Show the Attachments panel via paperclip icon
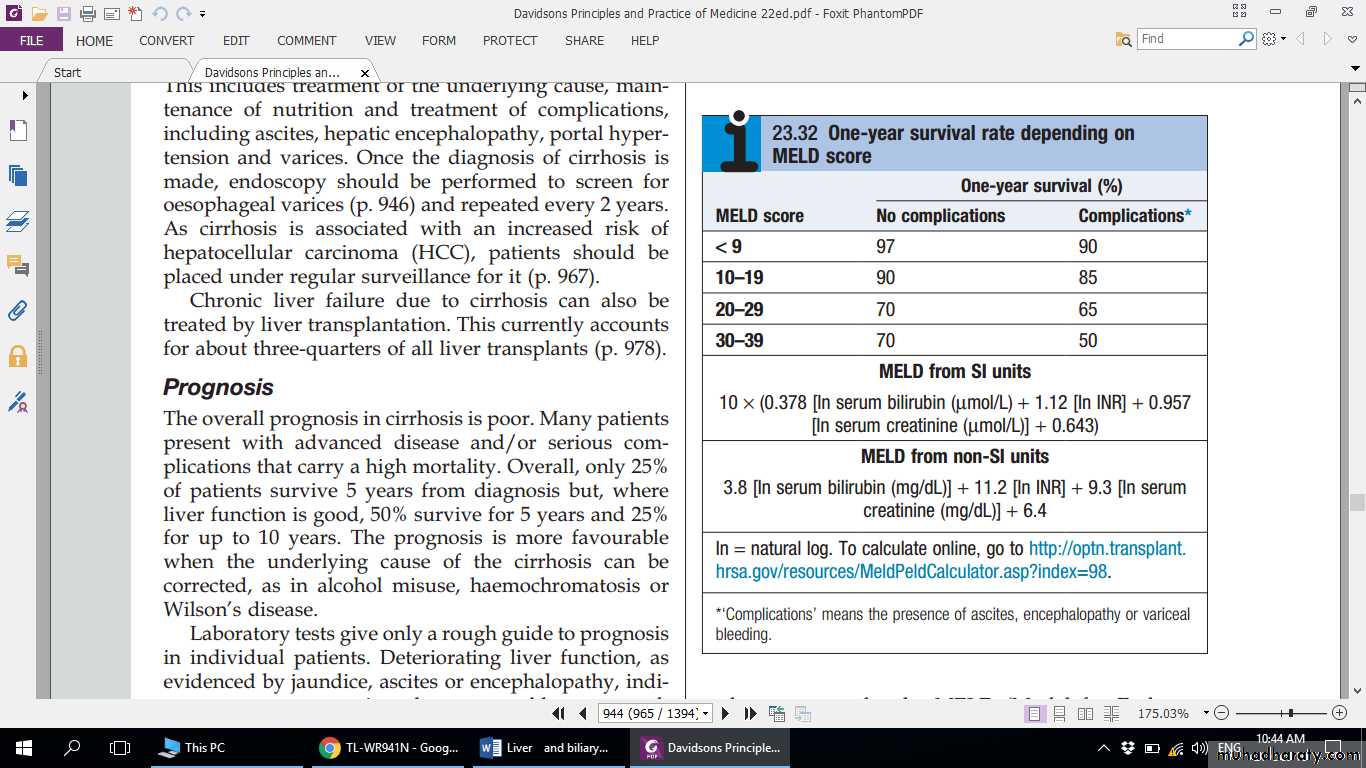Viewport: 1366px width, 768px height. tap(17, 310)
